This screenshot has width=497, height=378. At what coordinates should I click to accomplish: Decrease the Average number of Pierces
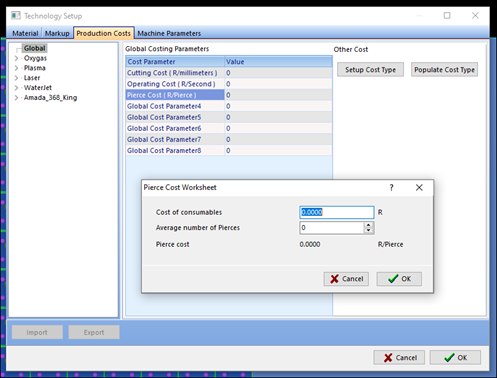point(369,231)
